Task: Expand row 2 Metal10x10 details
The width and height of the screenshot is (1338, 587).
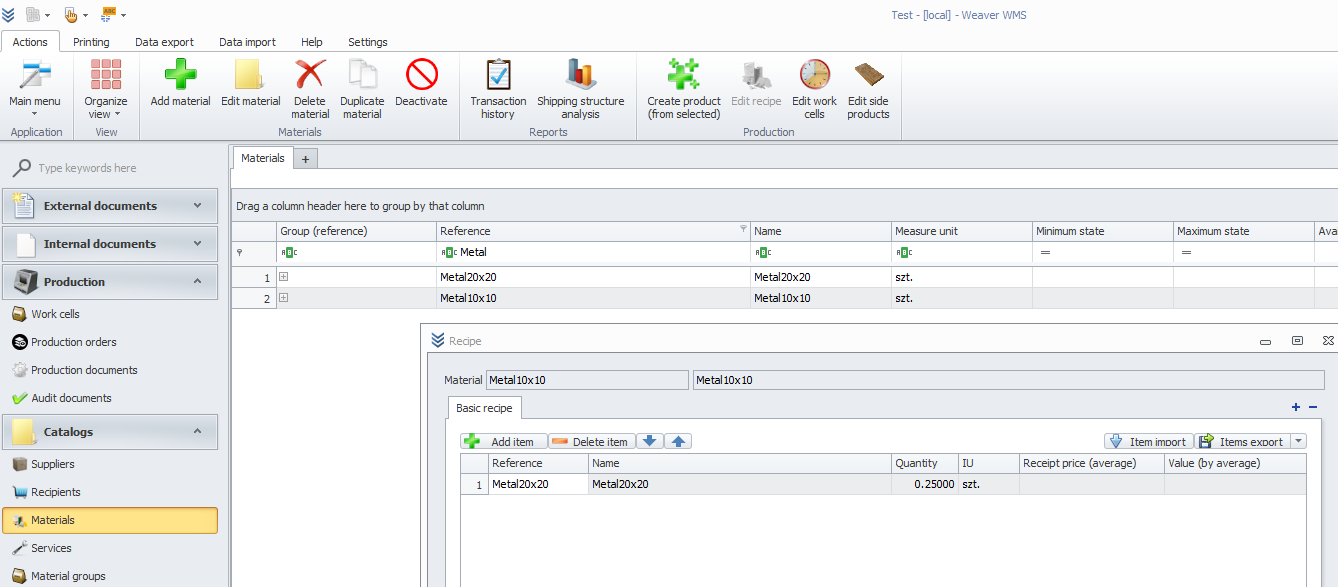Action: [x=284, y=298]
